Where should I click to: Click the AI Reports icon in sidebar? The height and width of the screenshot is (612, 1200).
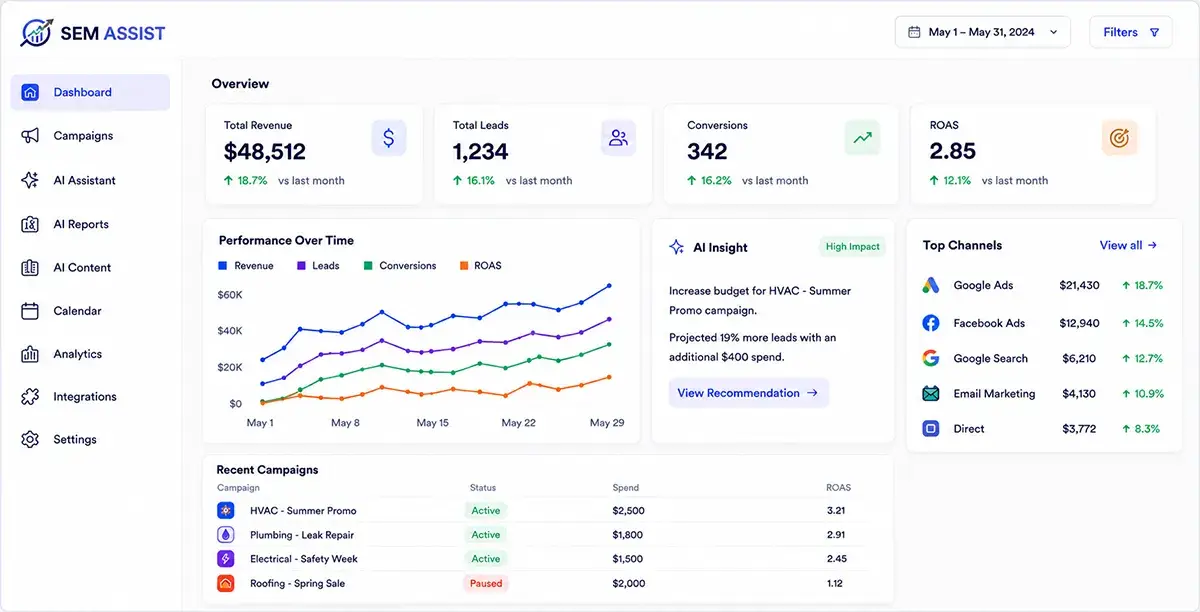point(30,224)
